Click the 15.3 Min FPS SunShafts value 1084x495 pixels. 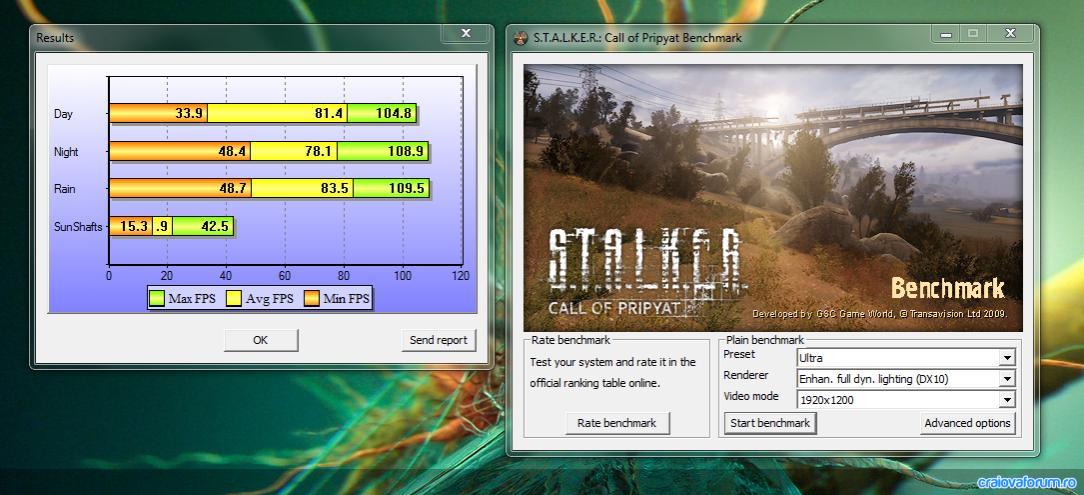pyautogui.click(x=134, y=226)
